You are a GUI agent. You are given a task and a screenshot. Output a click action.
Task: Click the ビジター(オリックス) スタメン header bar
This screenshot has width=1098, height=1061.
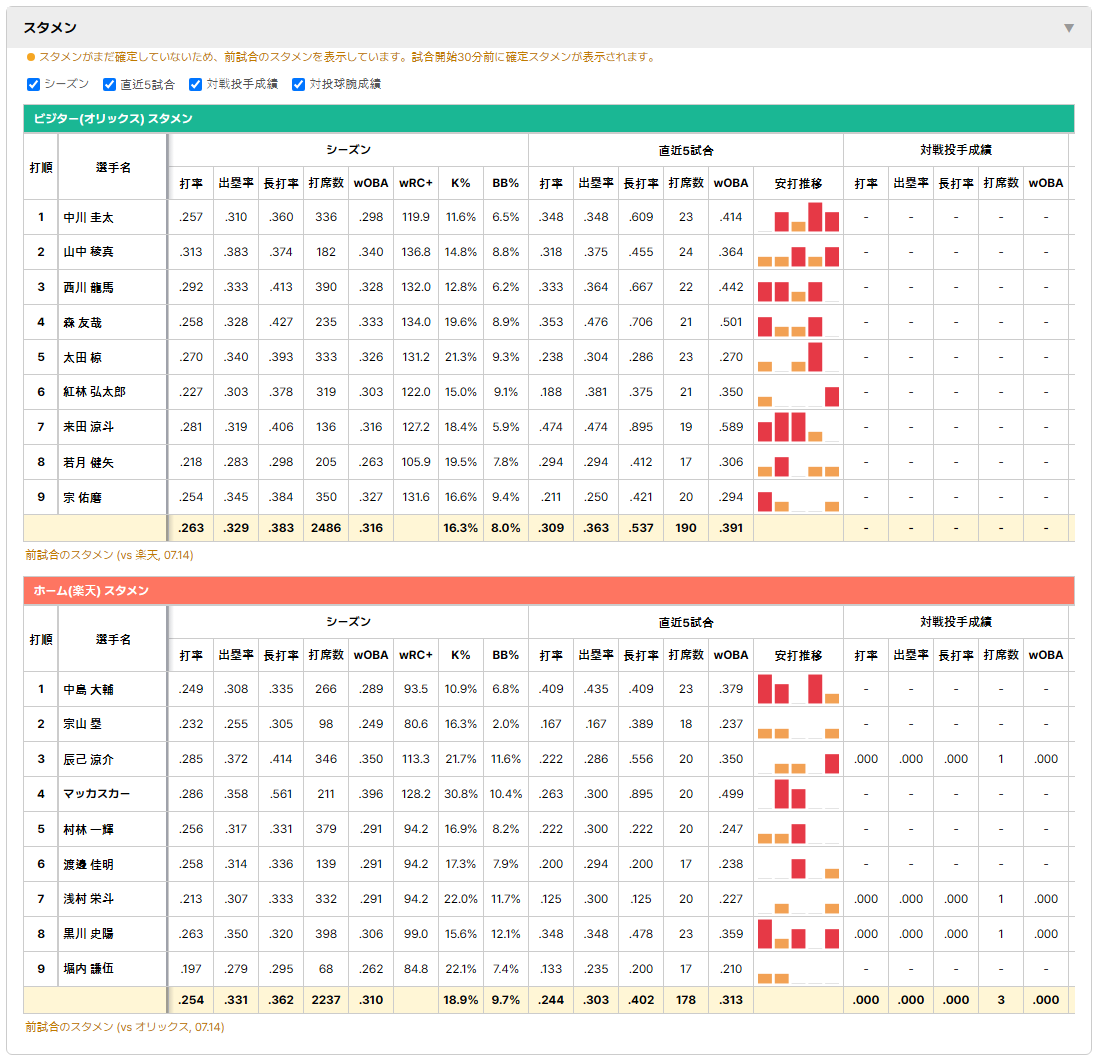tap(549, 118)
